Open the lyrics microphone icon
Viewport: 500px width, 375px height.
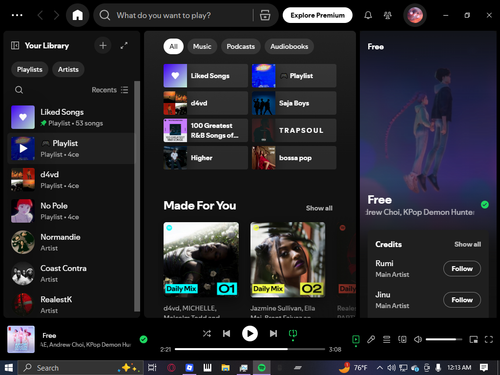[x=371, y=340]
